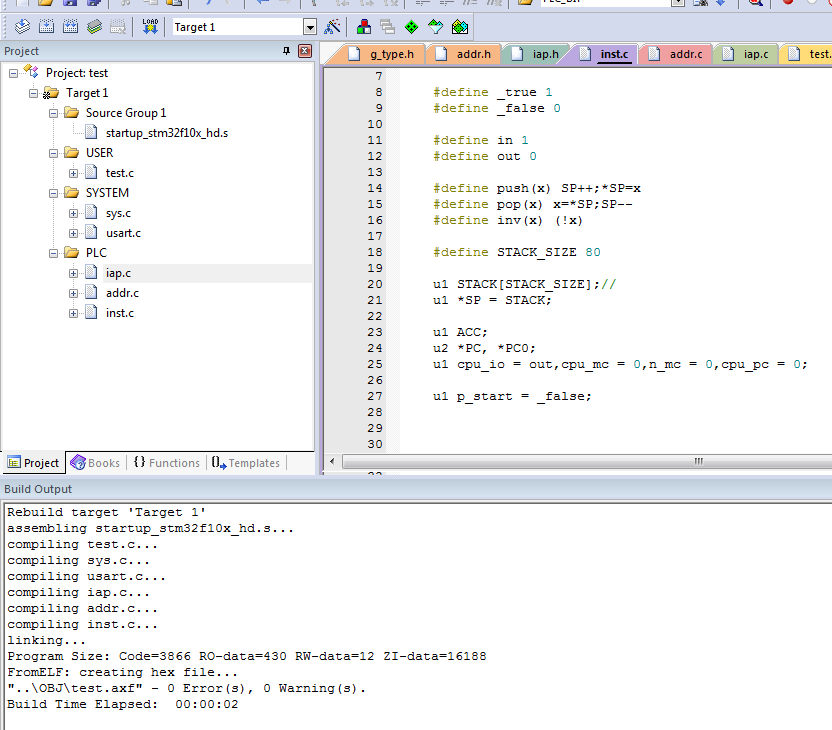
Task: Expand the addr.c file node
Action: 73,293
